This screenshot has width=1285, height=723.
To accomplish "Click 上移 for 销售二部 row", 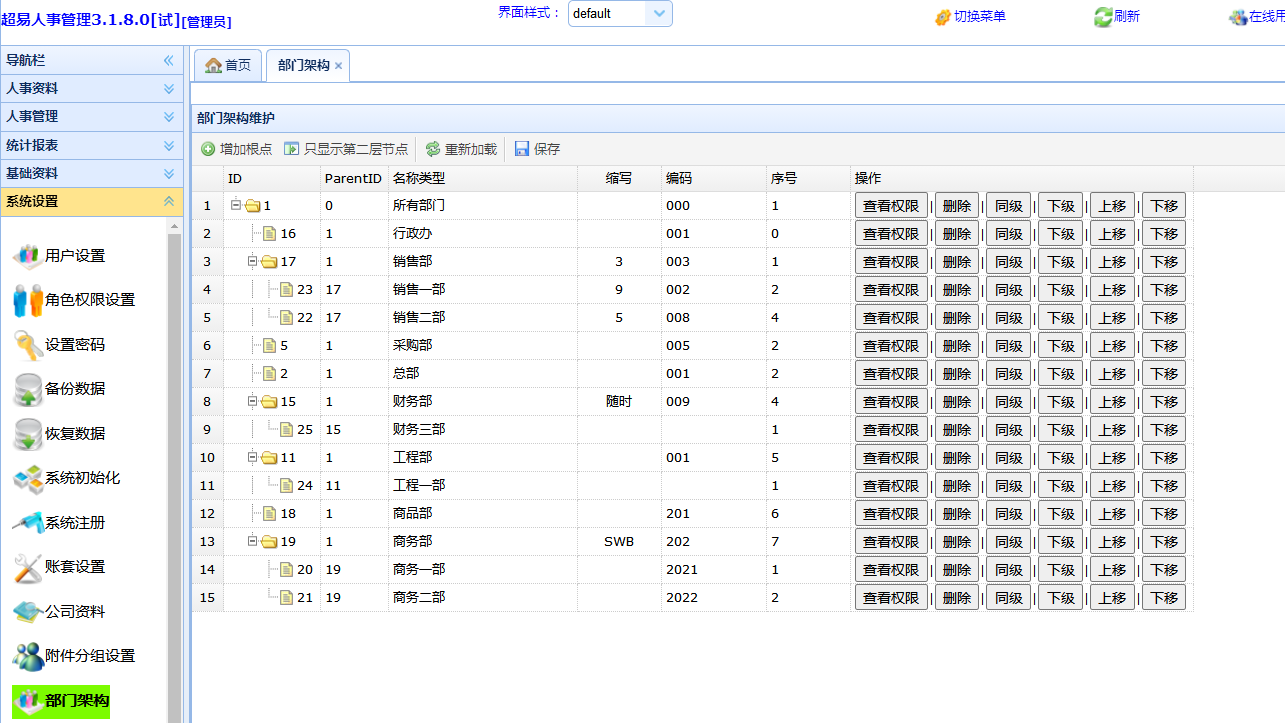I will 1112,318.
